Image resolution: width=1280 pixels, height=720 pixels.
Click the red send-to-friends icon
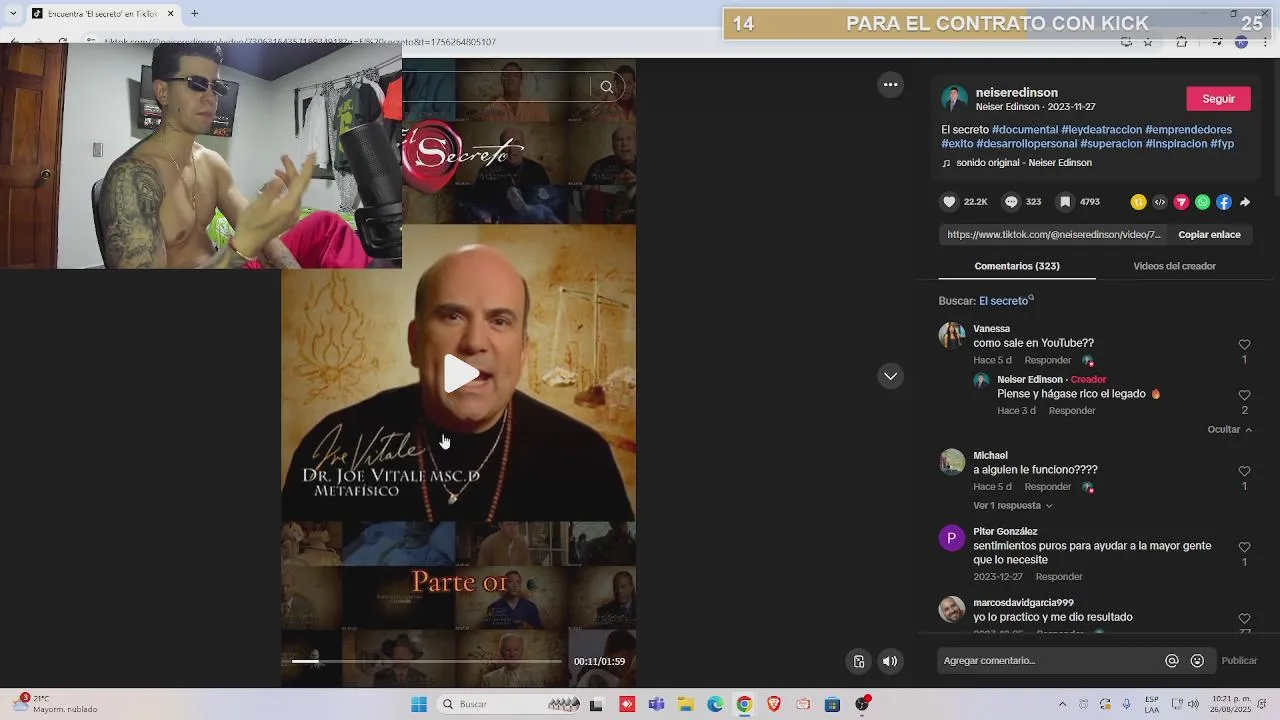tap(1181, 202)
